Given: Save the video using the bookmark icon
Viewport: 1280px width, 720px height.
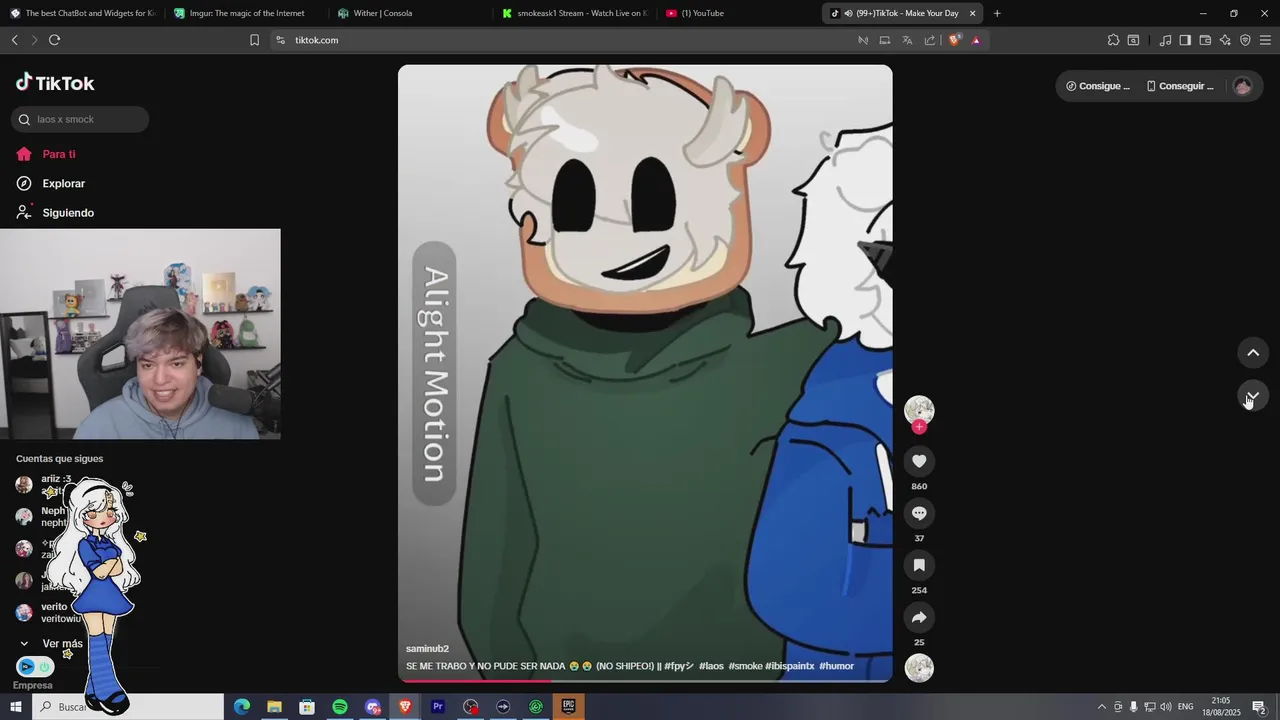Looking at the screenshot, I should 919,565.
